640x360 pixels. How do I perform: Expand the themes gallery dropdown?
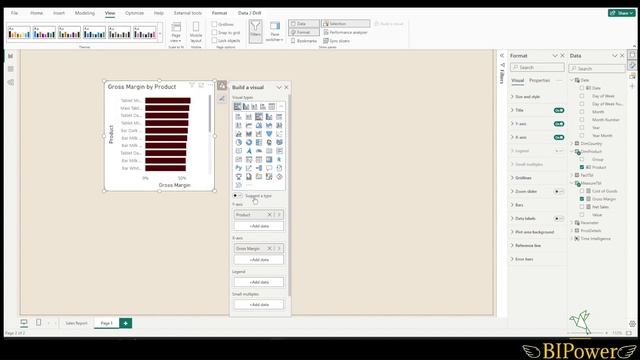coord(160,33)
